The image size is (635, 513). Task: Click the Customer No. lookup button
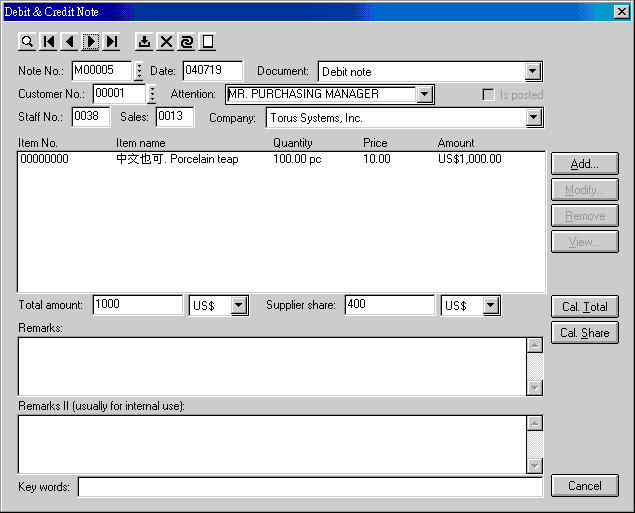tap(152, 94)
